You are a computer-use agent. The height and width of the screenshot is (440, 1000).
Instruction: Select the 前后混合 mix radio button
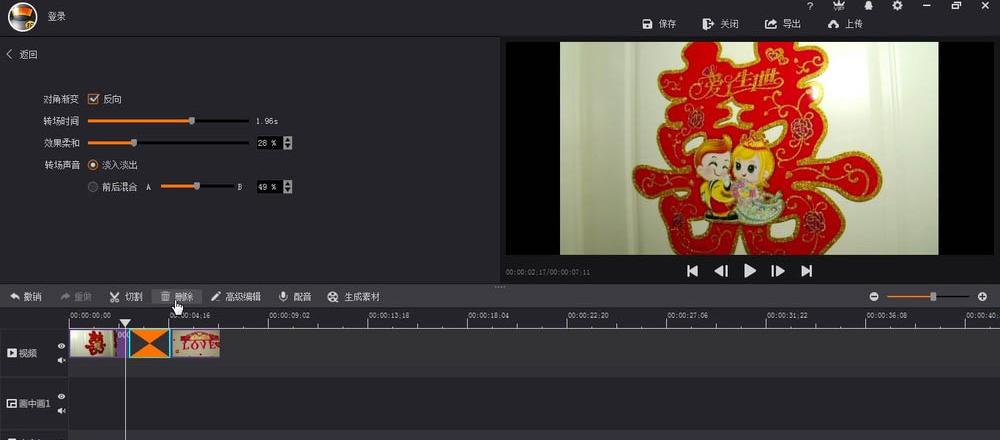tap(93, 187)
